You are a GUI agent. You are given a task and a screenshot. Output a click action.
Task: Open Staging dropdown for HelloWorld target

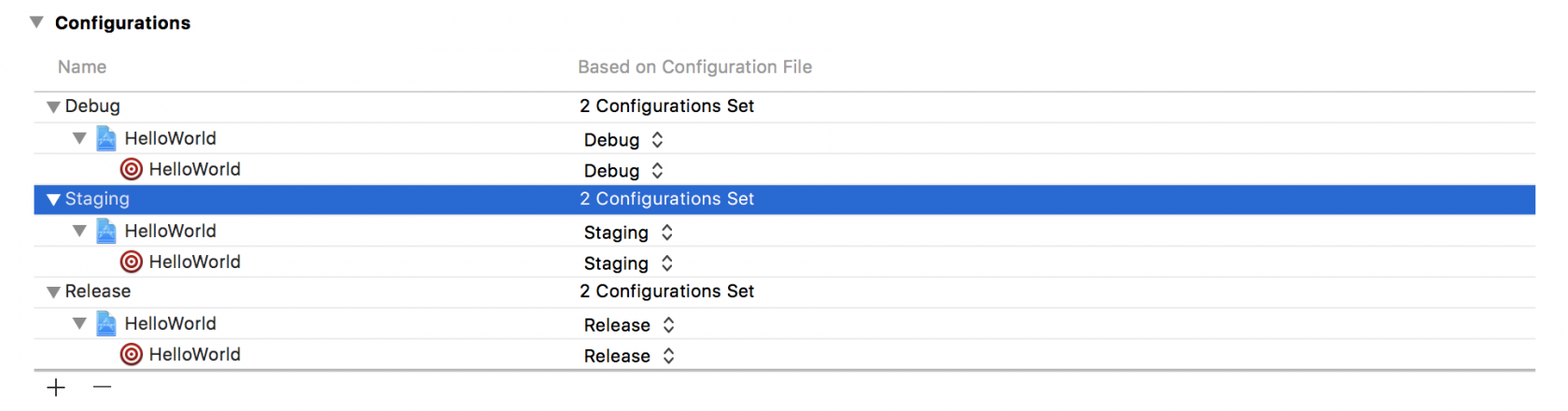point(628,263)
